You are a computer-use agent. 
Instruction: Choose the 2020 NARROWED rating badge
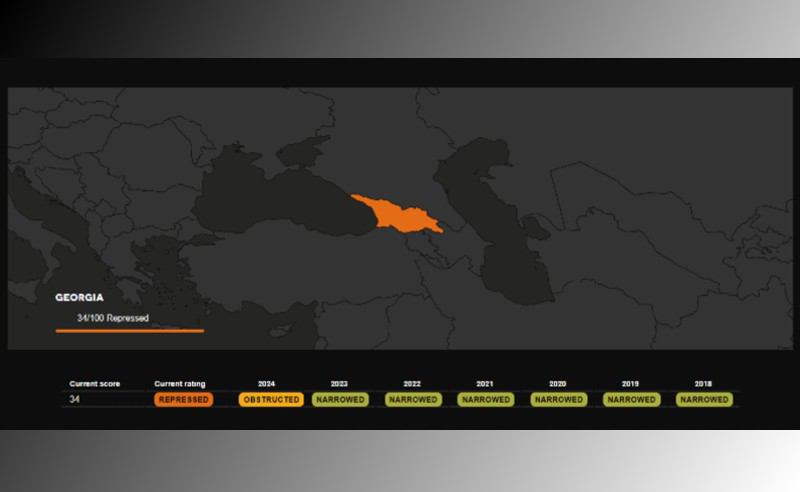coord(558,399)
